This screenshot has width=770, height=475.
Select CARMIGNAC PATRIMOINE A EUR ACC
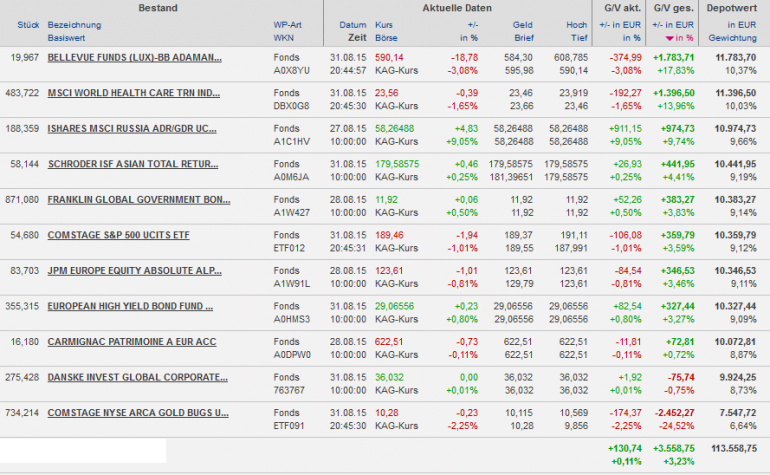tap(131, 341)
